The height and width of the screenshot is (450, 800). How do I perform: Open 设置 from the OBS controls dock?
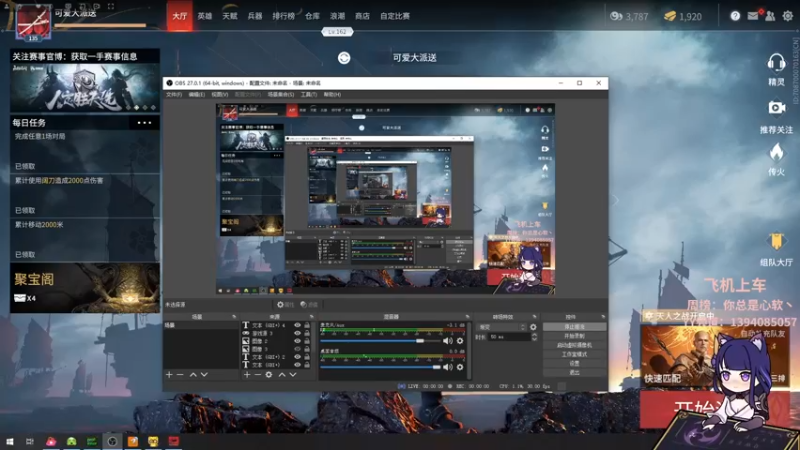click(x=574, y=363)
